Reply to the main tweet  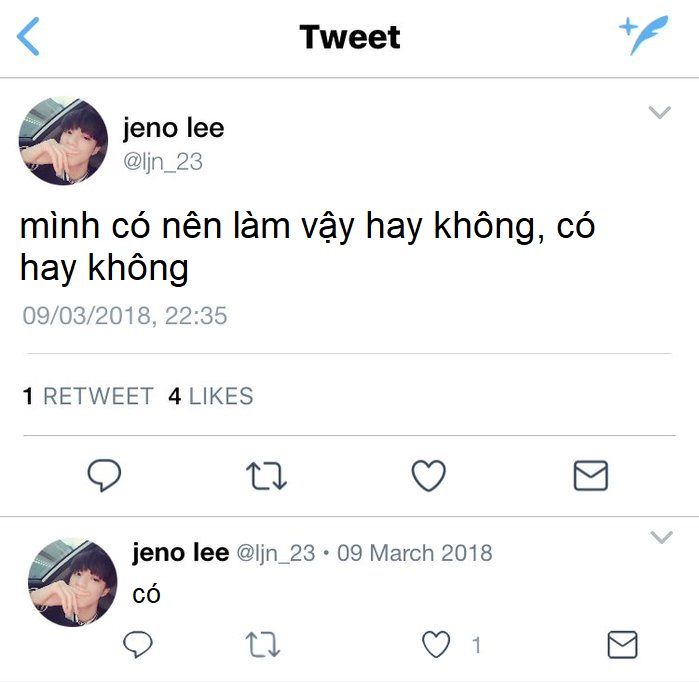coord(104,475)
